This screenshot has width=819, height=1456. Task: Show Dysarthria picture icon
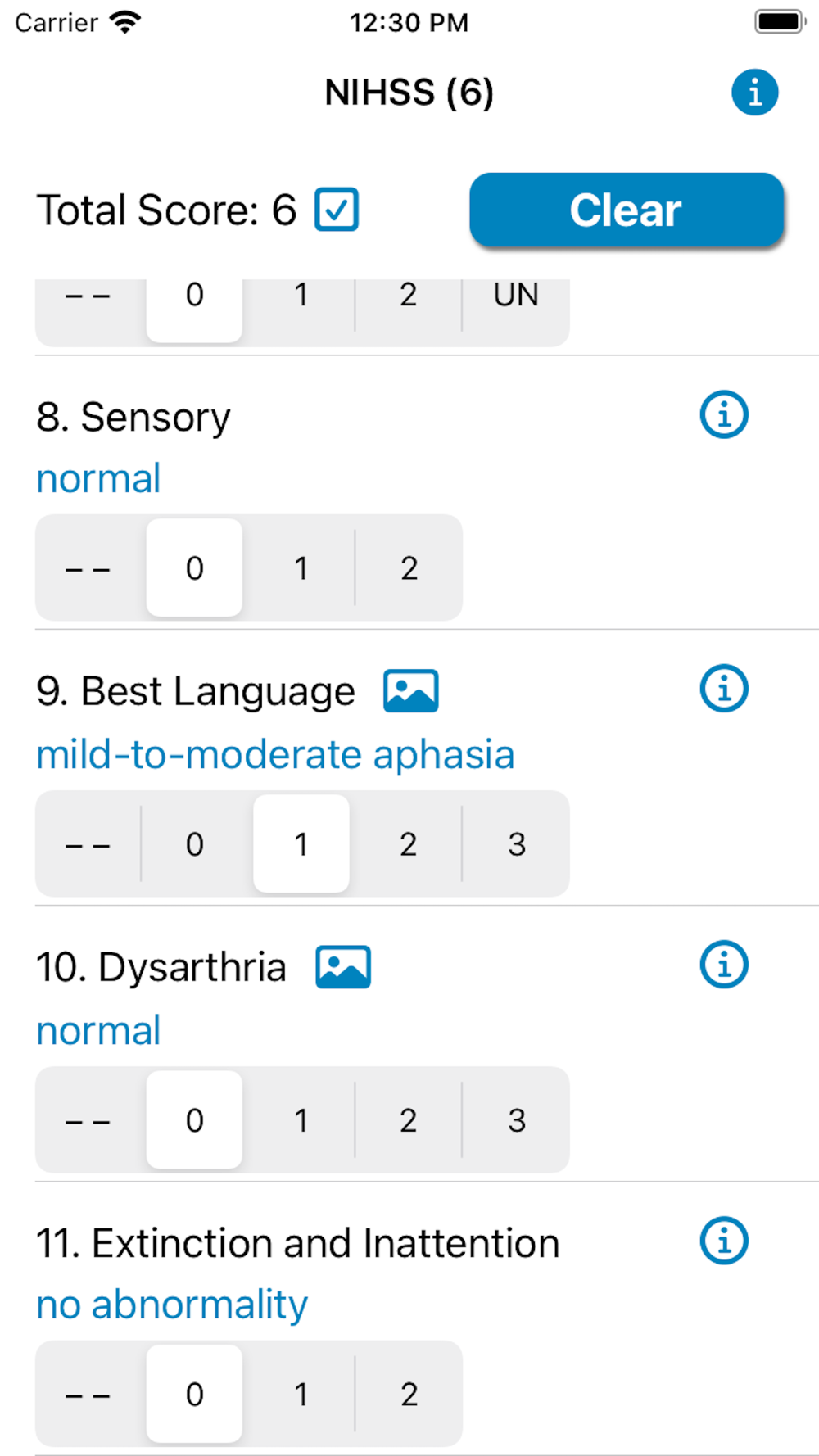pyautogui.click(x=343, y=967)
